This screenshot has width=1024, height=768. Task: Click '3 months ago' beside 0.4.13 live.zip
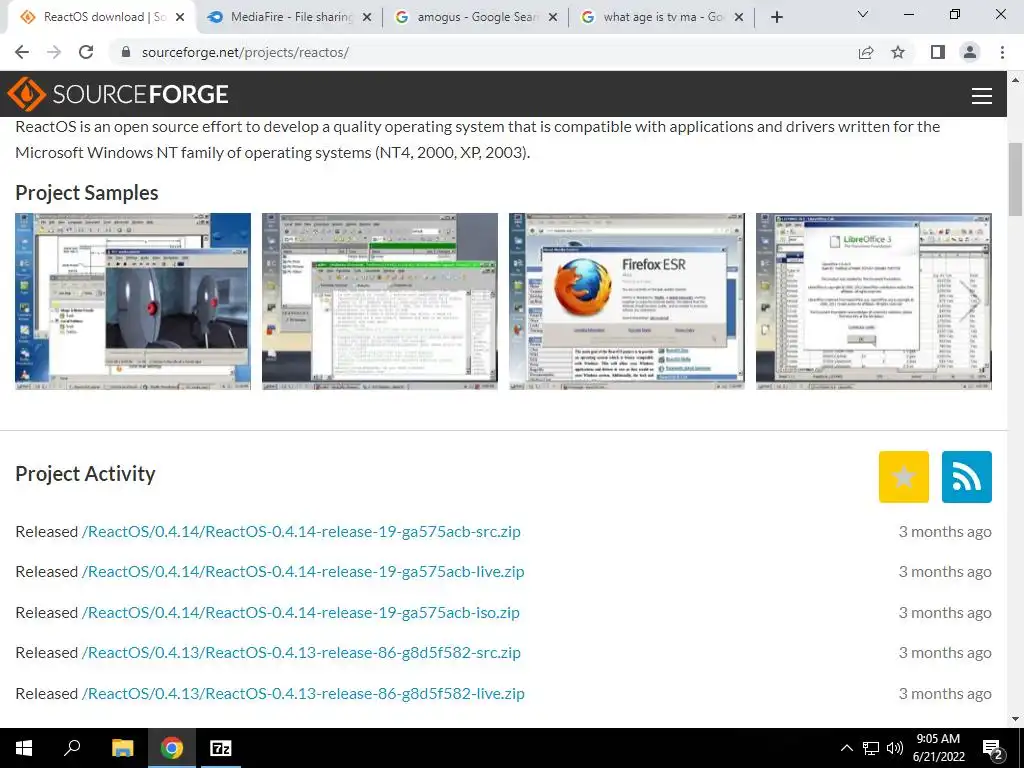[x=945, y=694]
